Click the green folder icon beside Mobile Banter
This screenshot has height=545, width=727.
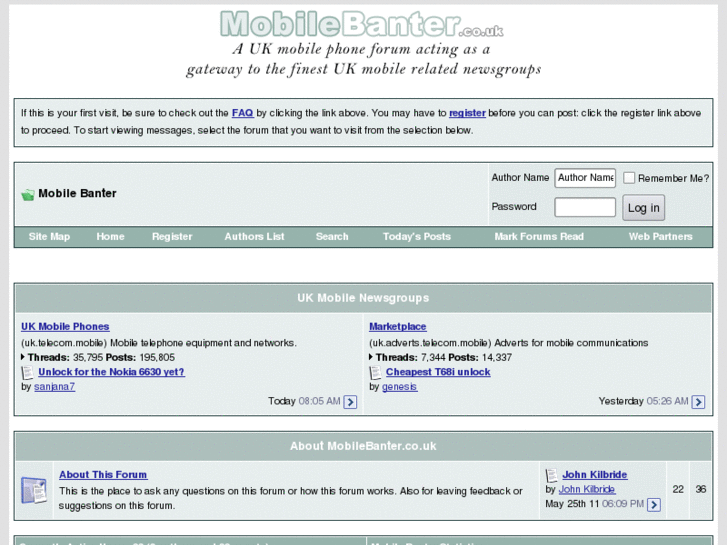coord(28,194)
